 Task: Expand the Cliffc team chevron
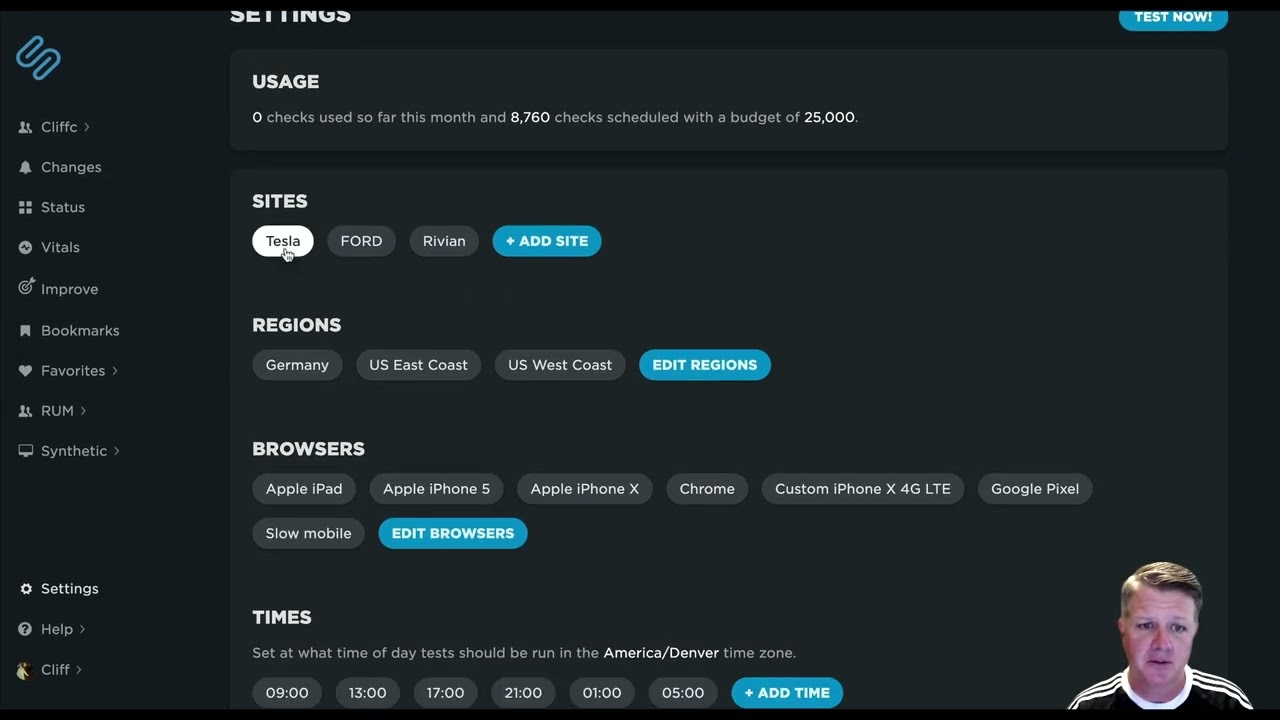tap(87, 127)
